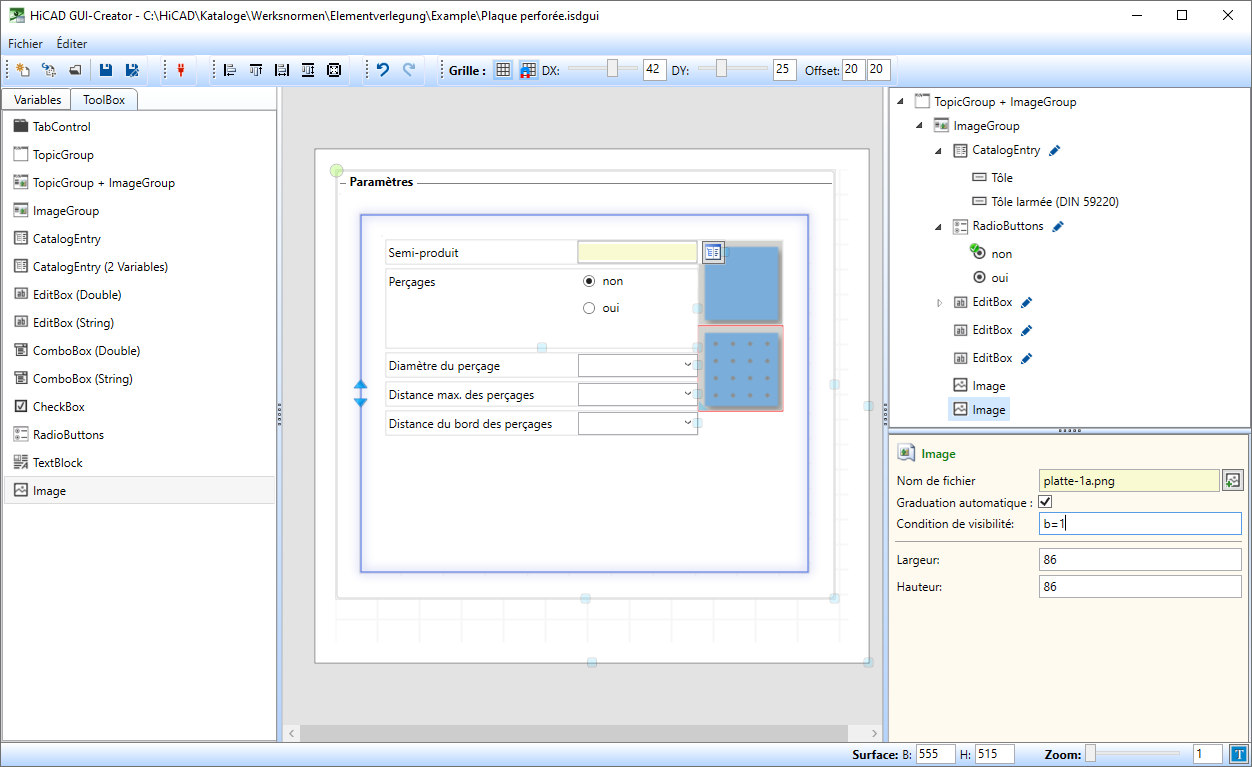Click the browse image button beside platte-1a.png

1232,481
